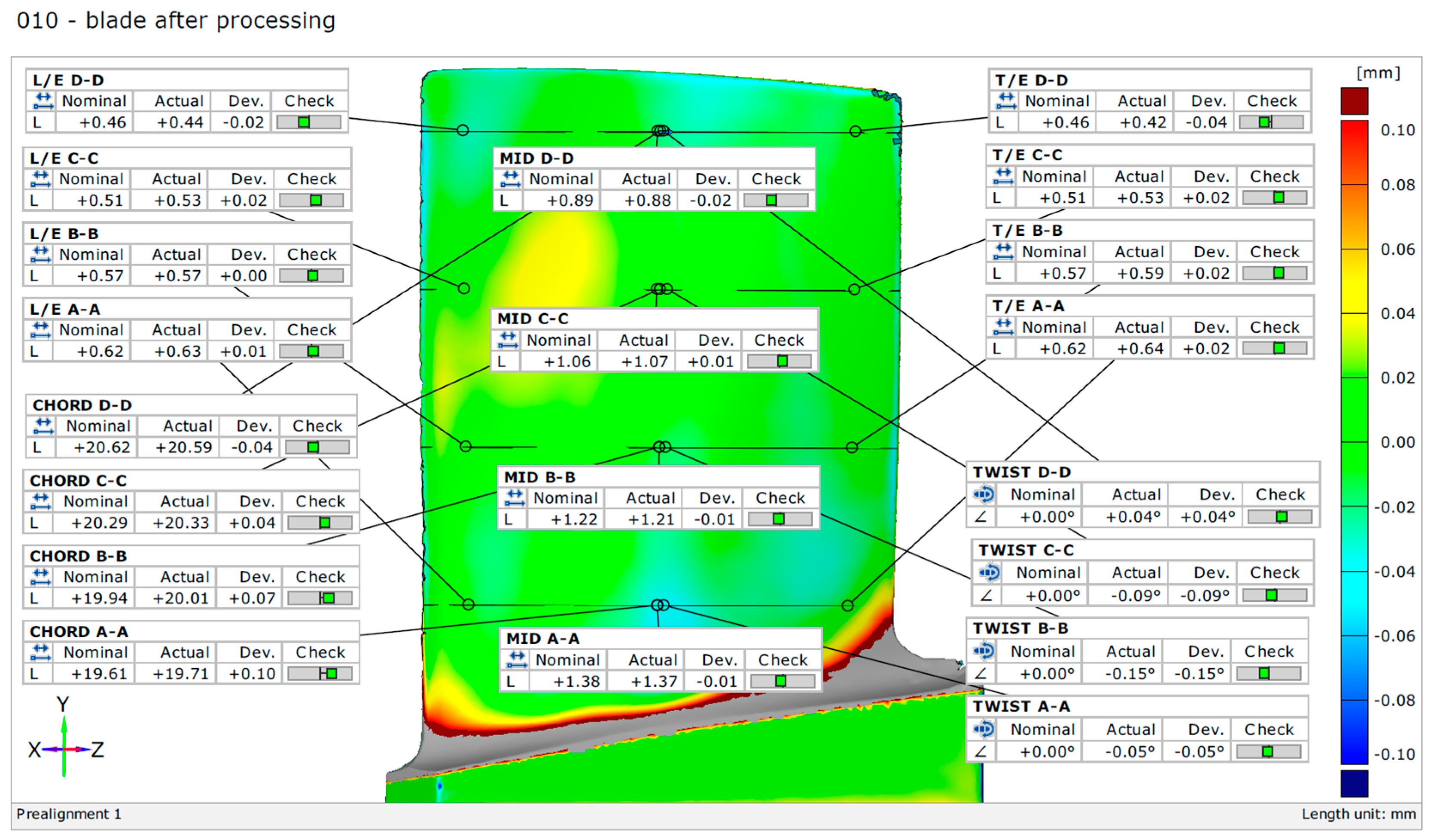Click the Prealignment 1 status text

pyautogui.click(x=69, y=814)
